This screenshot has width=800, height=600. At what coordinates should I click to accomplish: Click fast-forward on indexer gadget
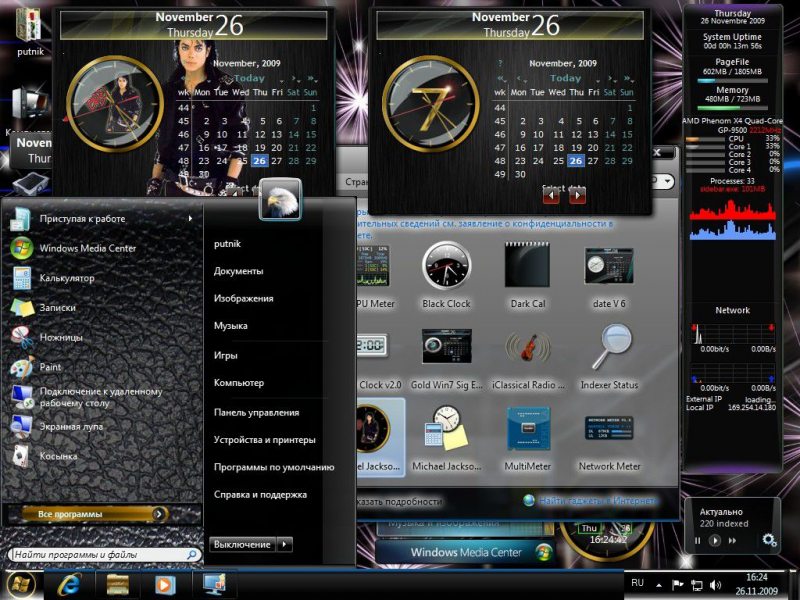pos(733,540)
